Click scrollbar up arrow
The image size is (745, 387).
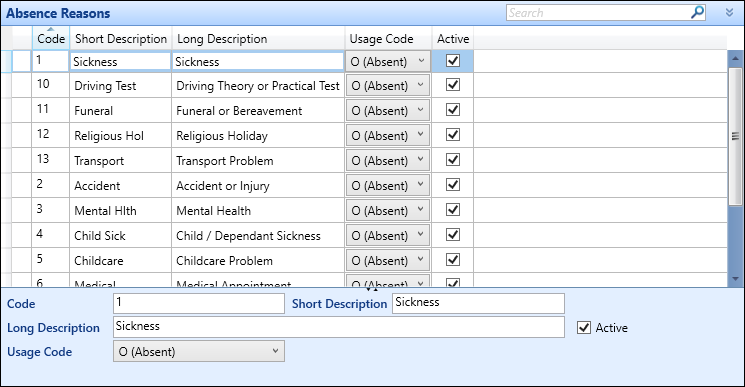click(735, 59)
